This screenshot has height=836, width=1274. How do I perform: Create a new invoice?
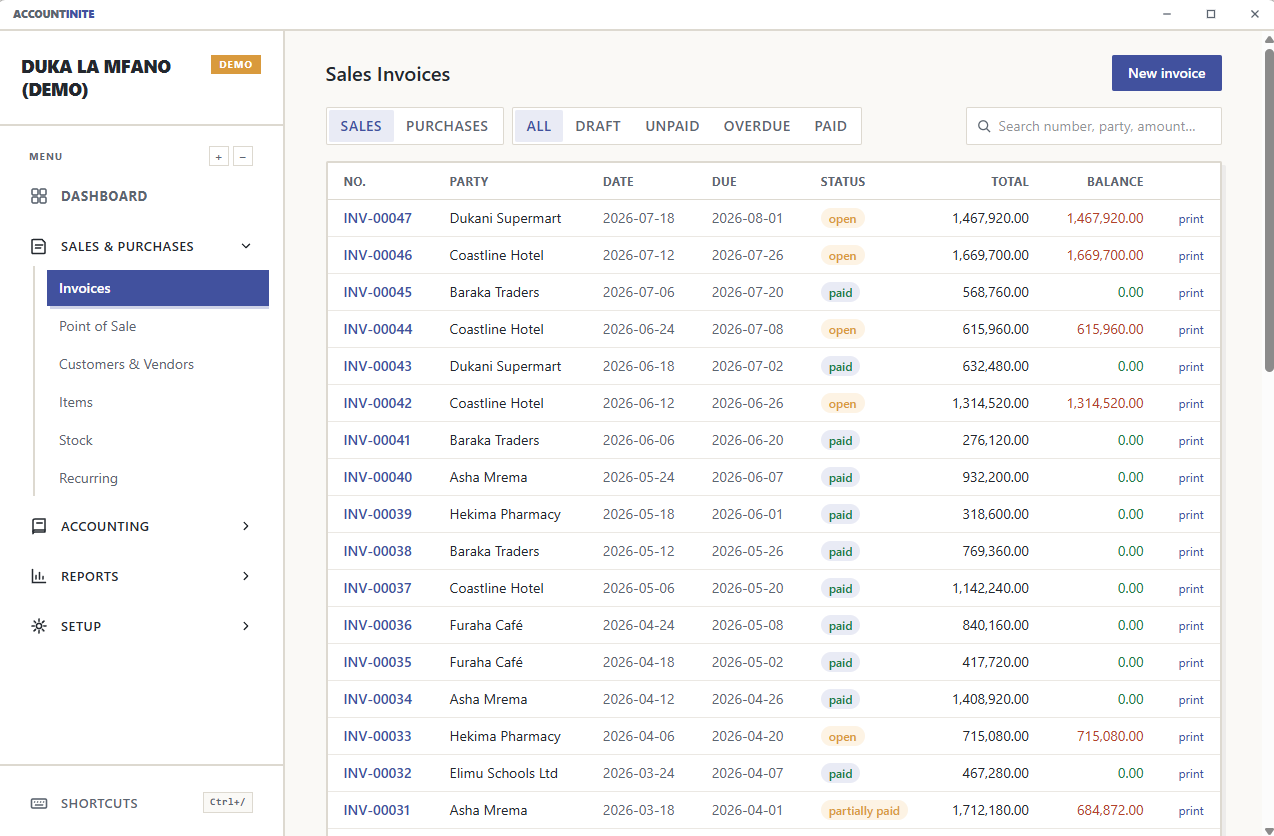1167,73
